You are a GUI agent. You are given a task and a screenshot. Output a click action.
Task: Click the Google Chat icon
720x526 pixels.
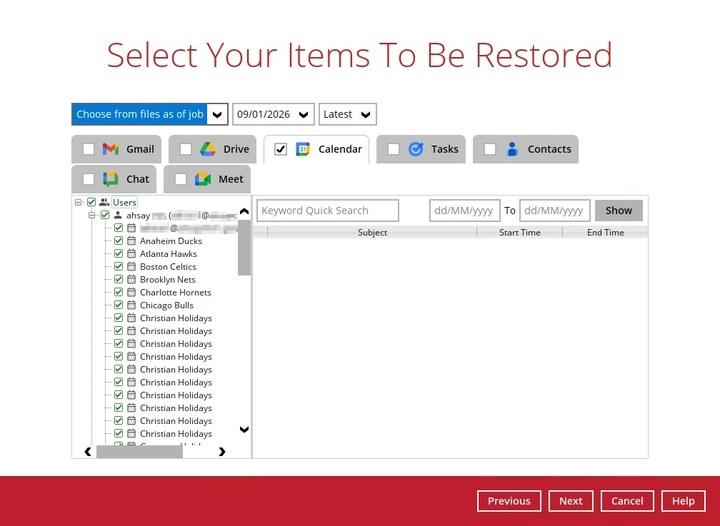tap(111, 179)
